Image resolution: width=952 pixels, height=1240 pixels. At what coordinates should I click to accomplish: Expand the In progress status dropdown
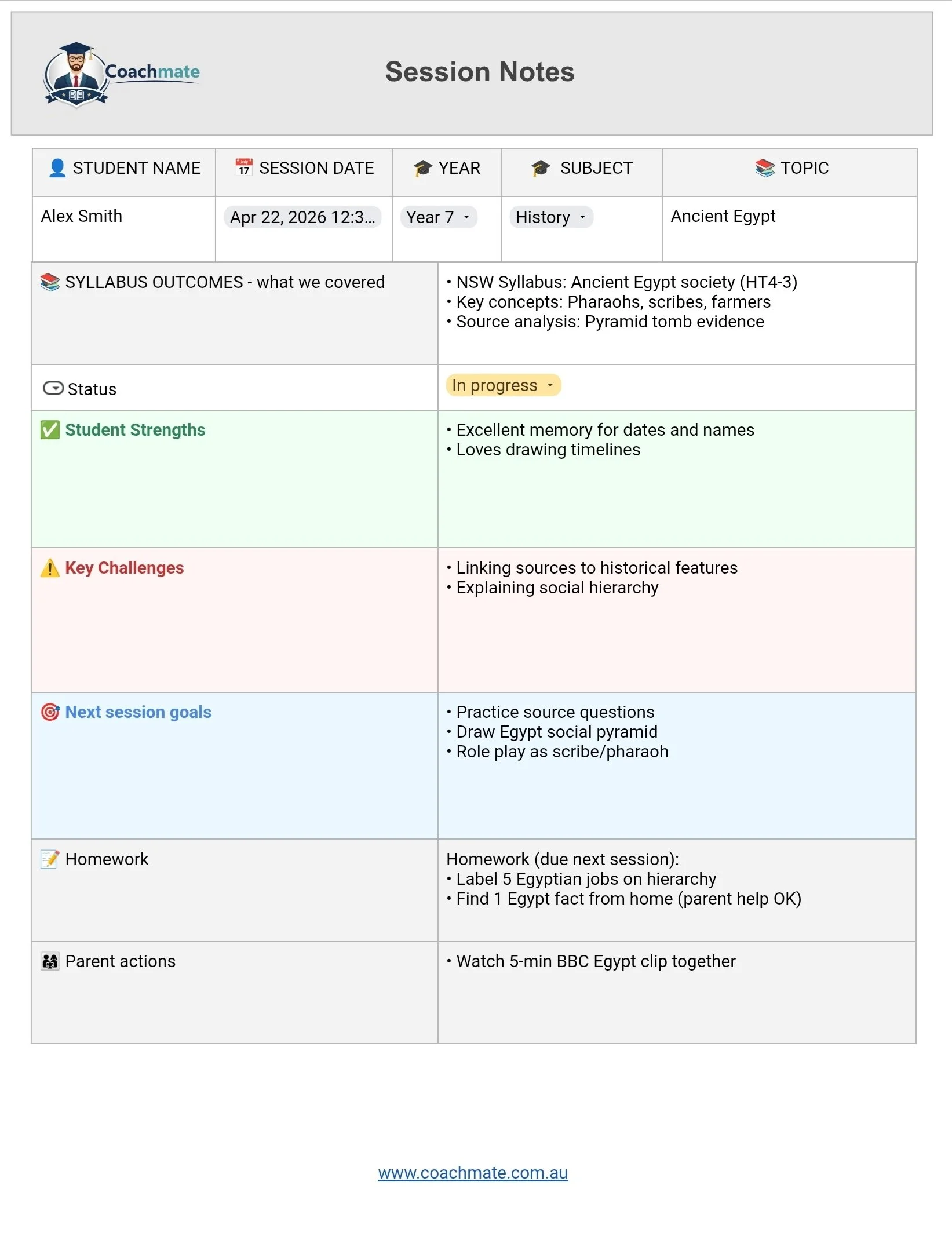point(503,385)
